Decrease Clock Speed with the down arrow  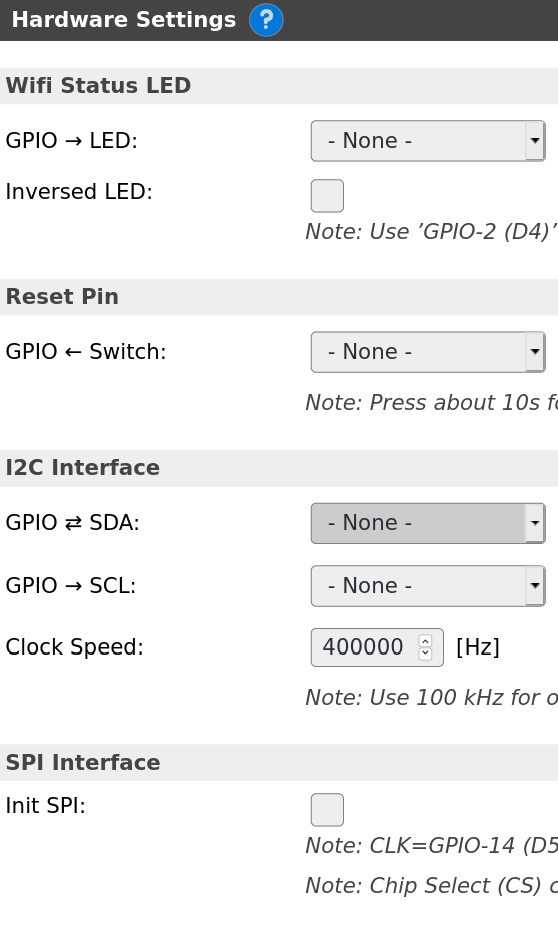425,654
